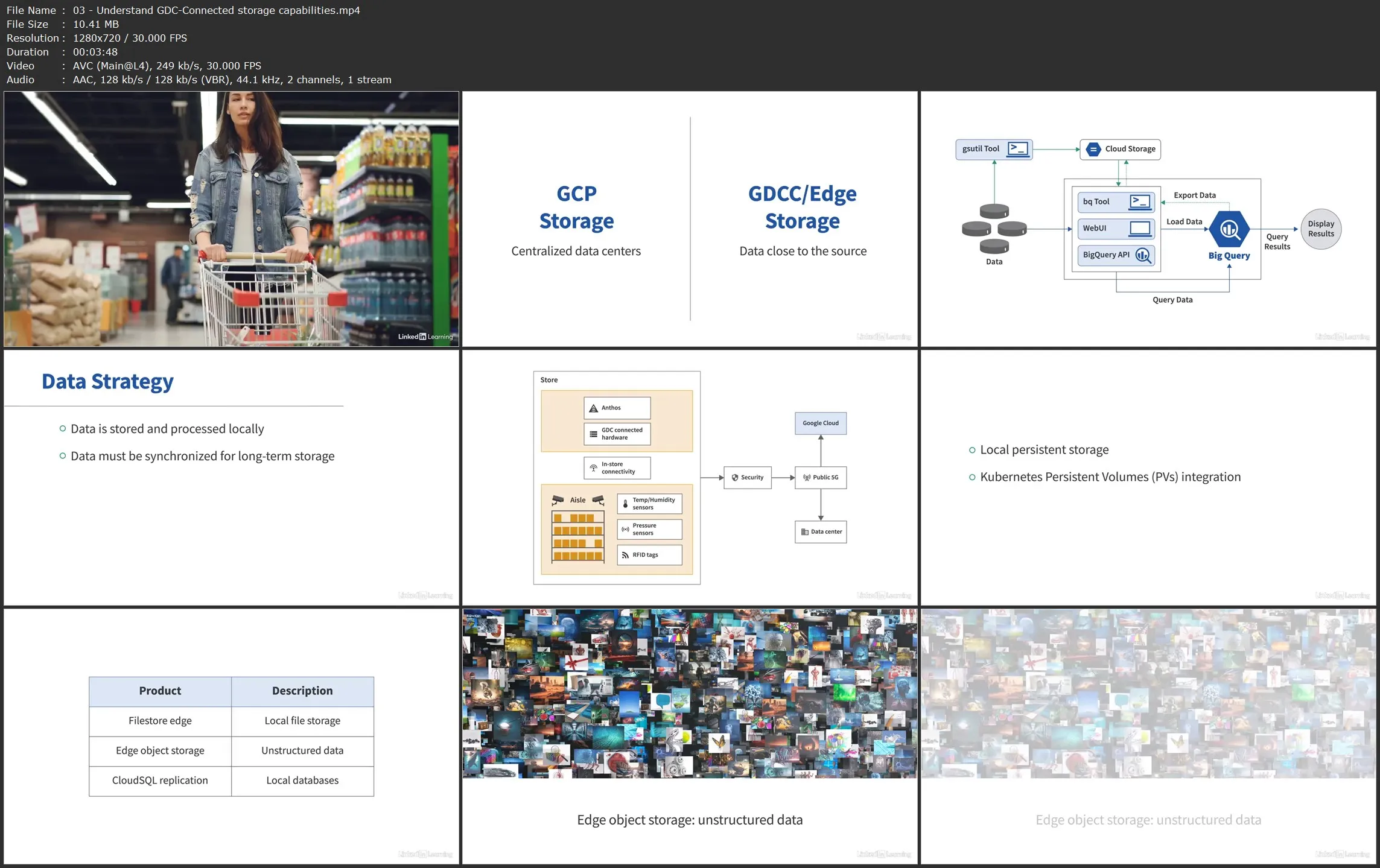Click the LinkedIn Learning logo on the shopper frame
This screenshot has height=868, width=1380.
(x=425, y=337)
